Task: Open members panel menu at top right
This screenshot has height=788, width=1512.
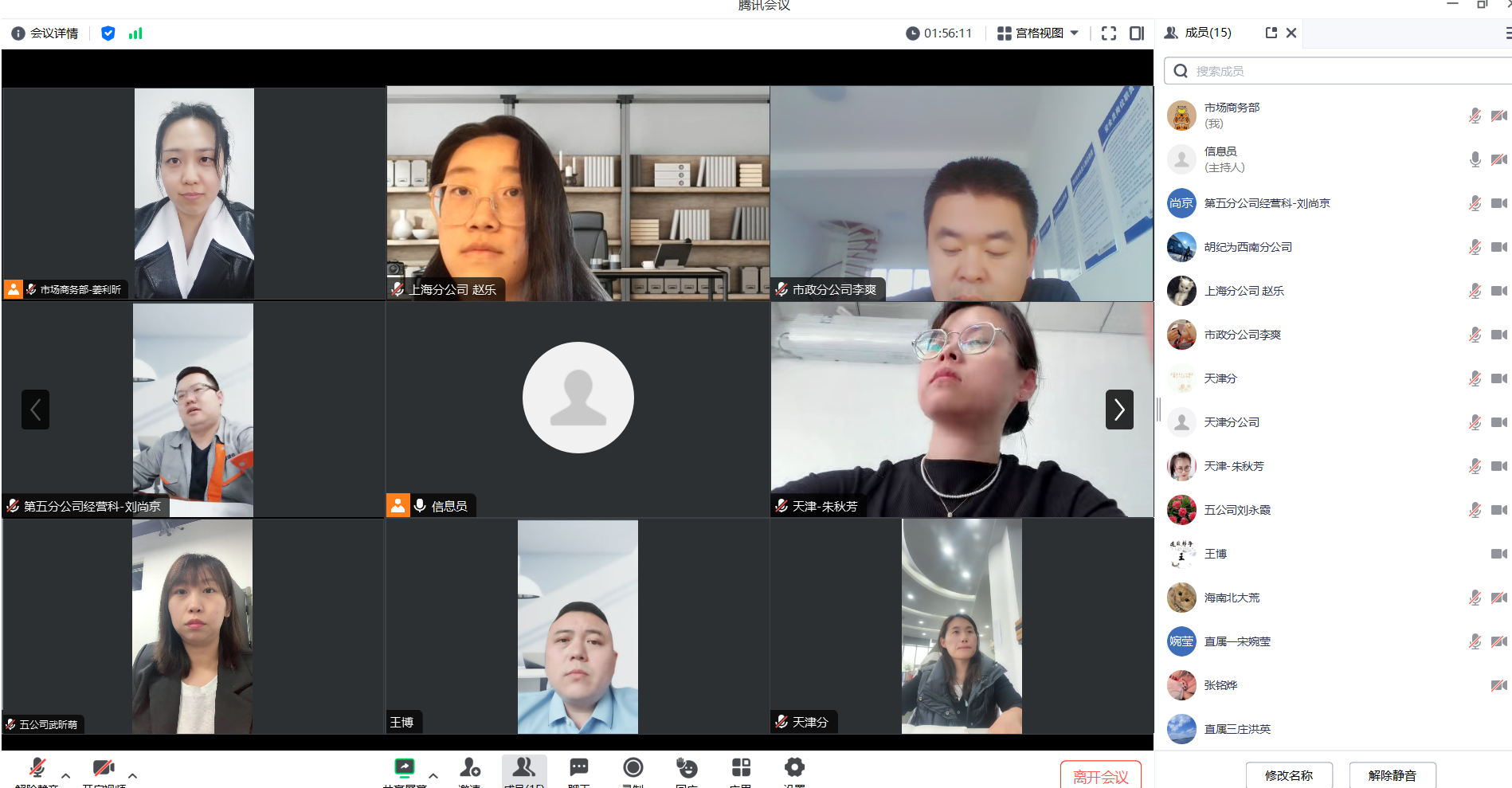Action: [1507, 33]
